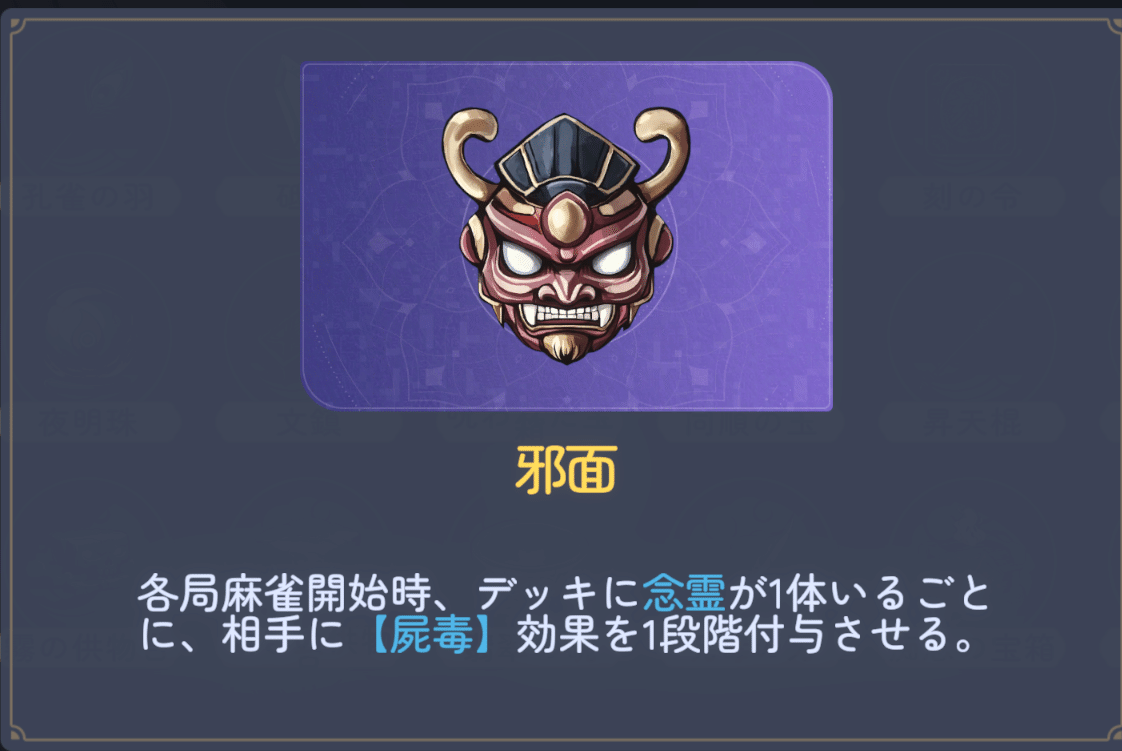
Task: Click the faded feather item icon top-left
Action: pyautogui.click(x=91, y=104)
